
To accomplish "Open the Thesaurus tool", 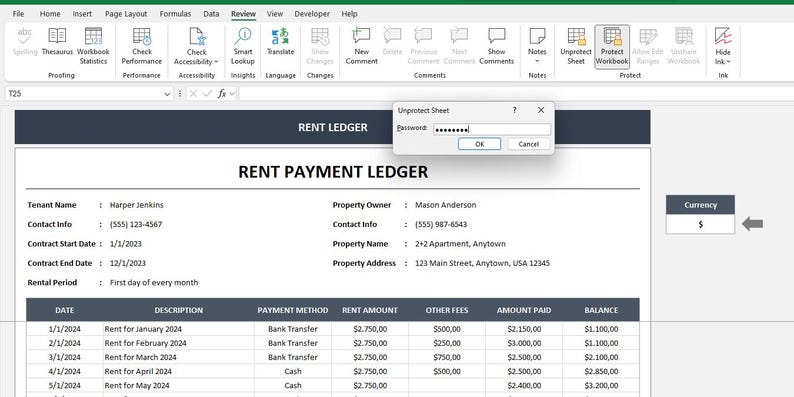I will point(57,43).
